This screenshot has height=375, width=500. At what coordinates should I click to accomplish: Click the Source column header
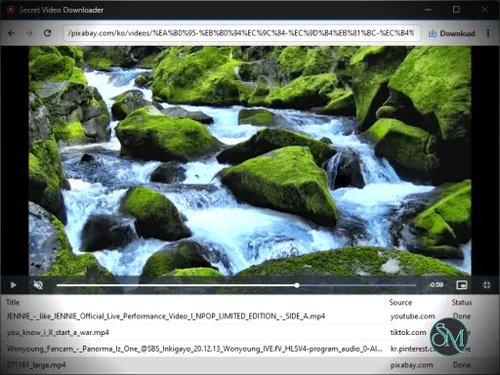pos(401,302)
